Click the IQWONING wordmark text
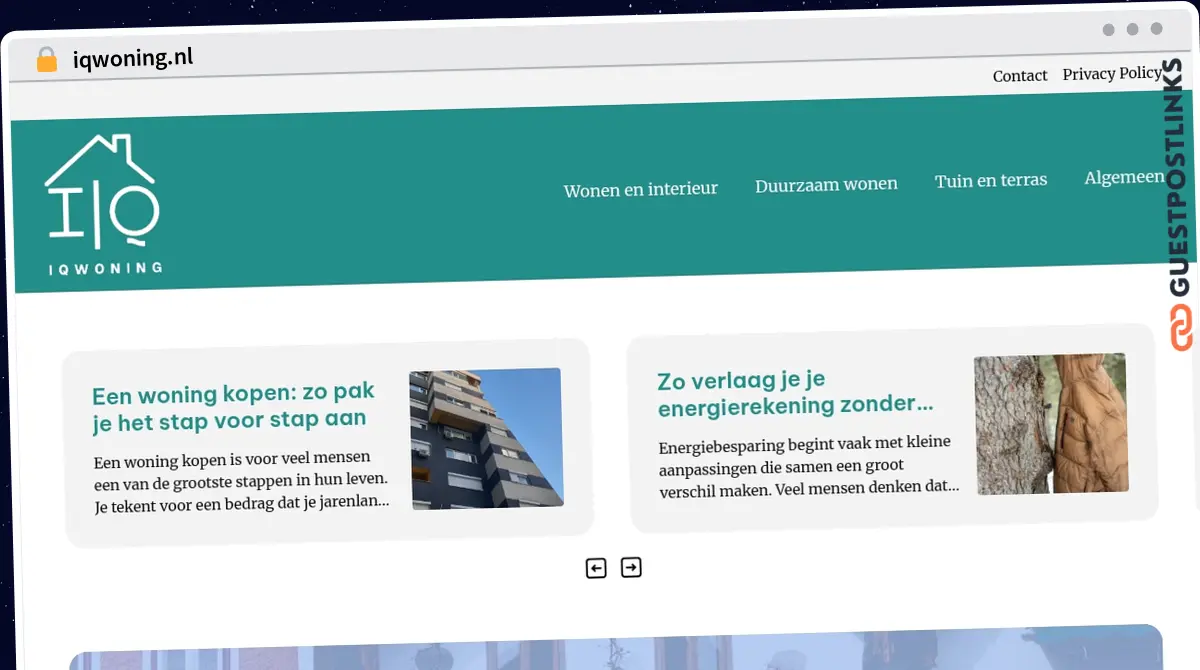 click(x=106, y=268)
